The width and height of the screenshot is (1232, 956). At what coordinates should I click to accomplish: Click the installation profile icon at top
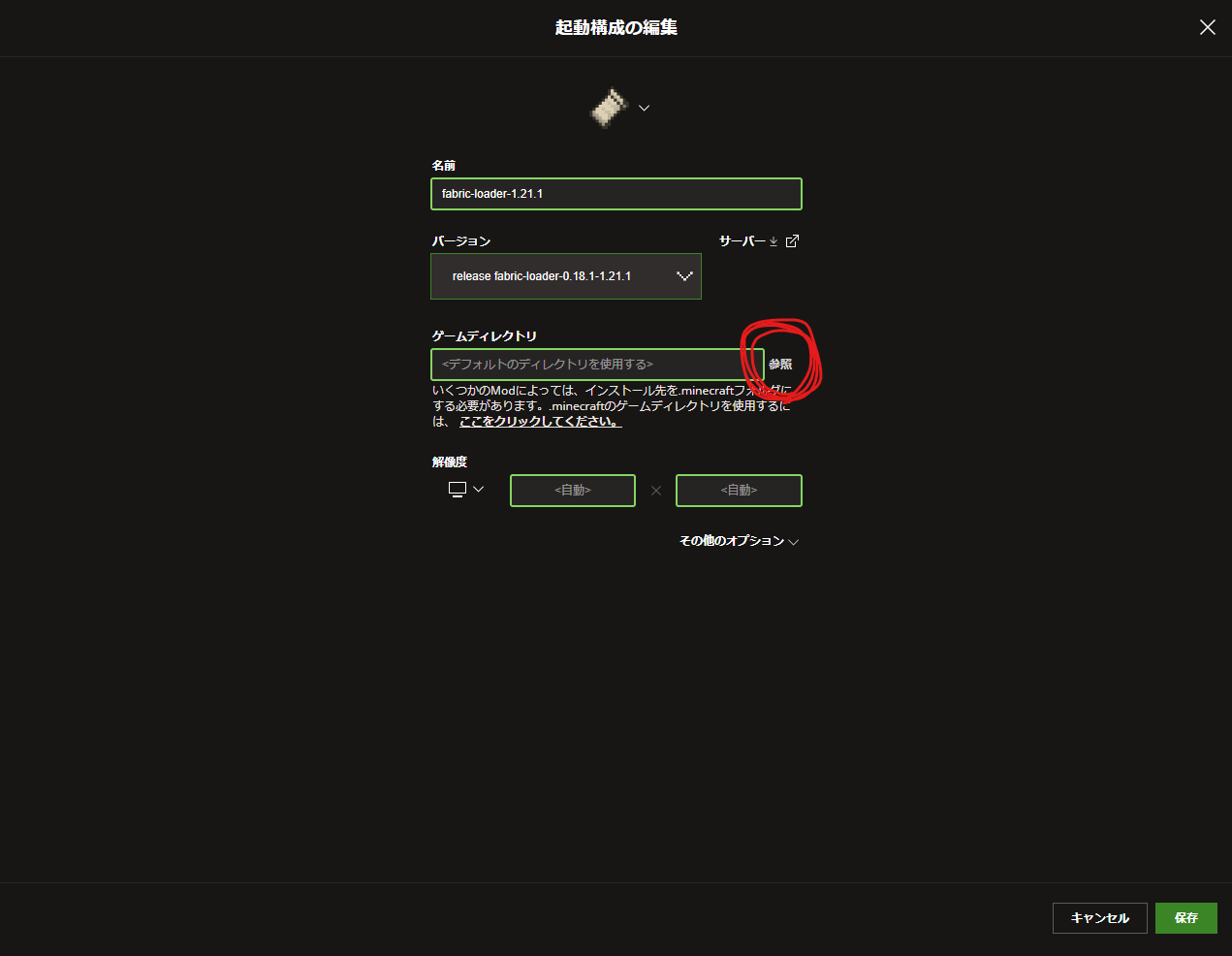[x=610, y=108]
